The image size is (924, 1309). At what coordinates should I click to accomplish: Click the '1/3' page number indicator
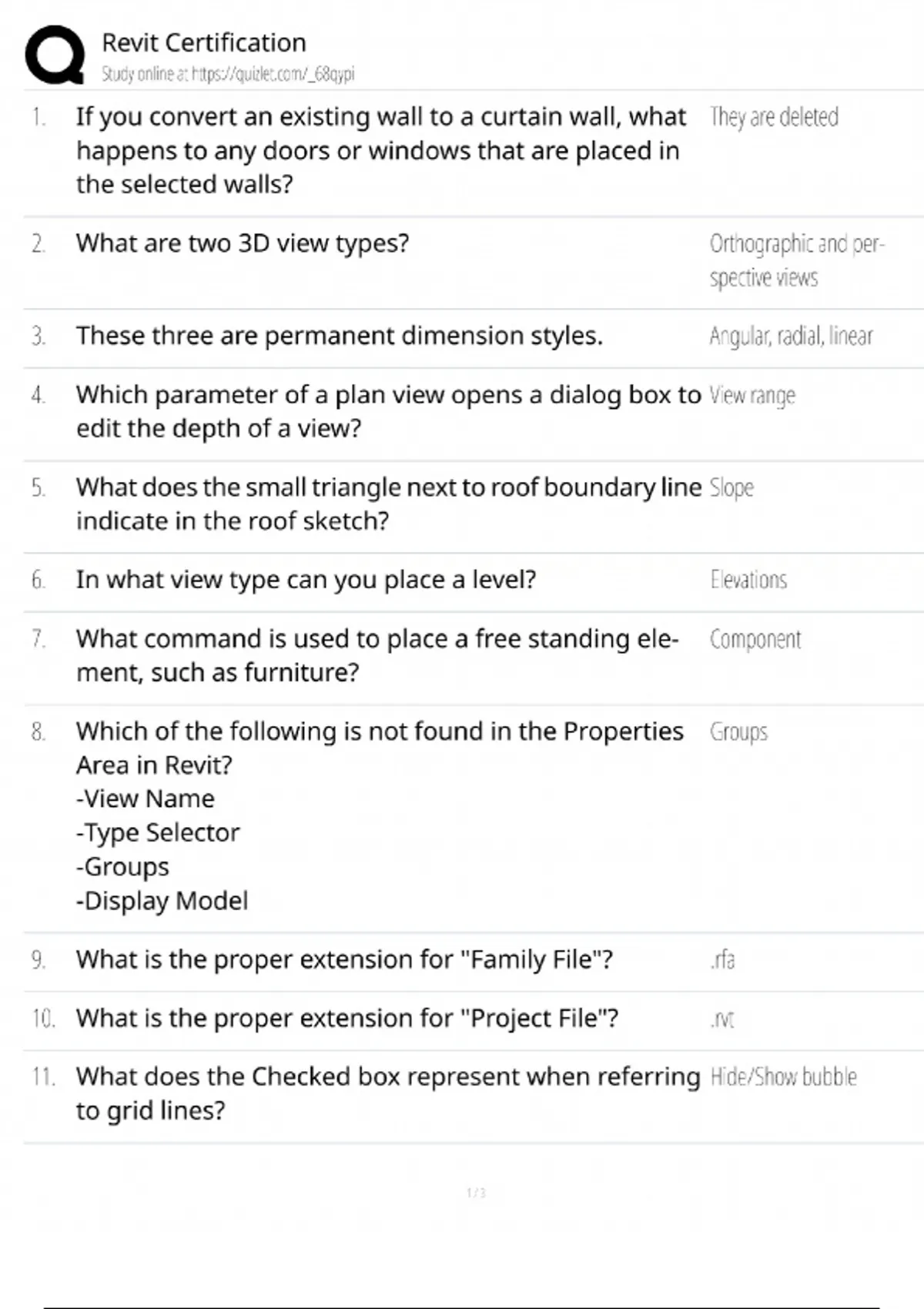tap(476, 1193)
